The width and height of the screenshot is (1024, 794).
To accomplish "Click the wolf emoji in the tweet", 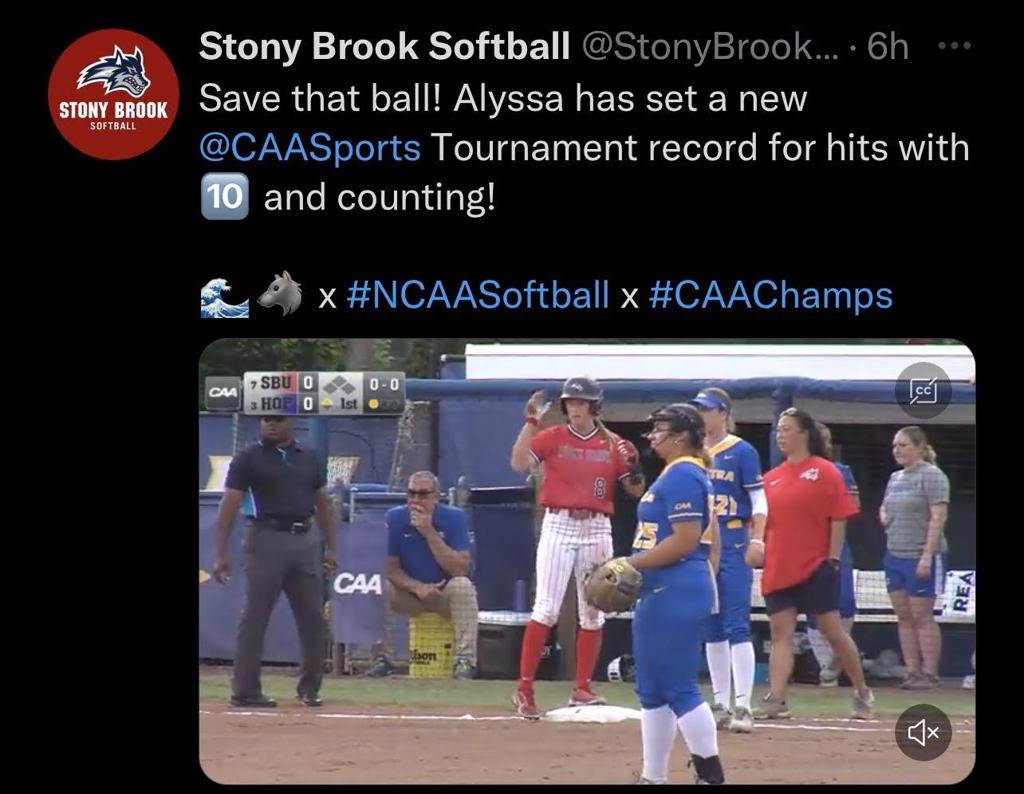I will pos(279,296).
